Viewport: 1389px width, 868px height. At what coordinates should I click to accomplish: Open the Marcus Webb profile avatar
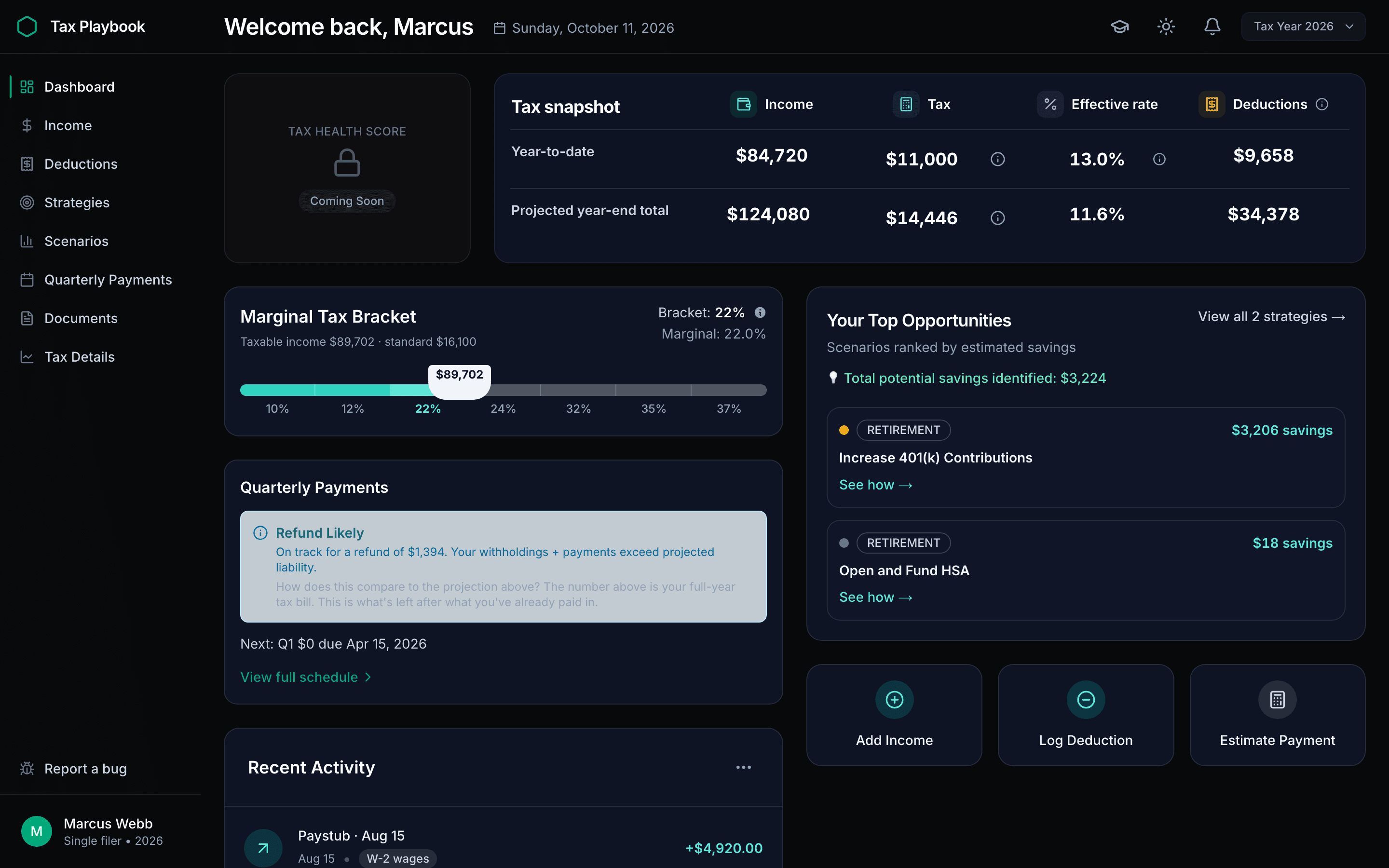pos(37,831)
